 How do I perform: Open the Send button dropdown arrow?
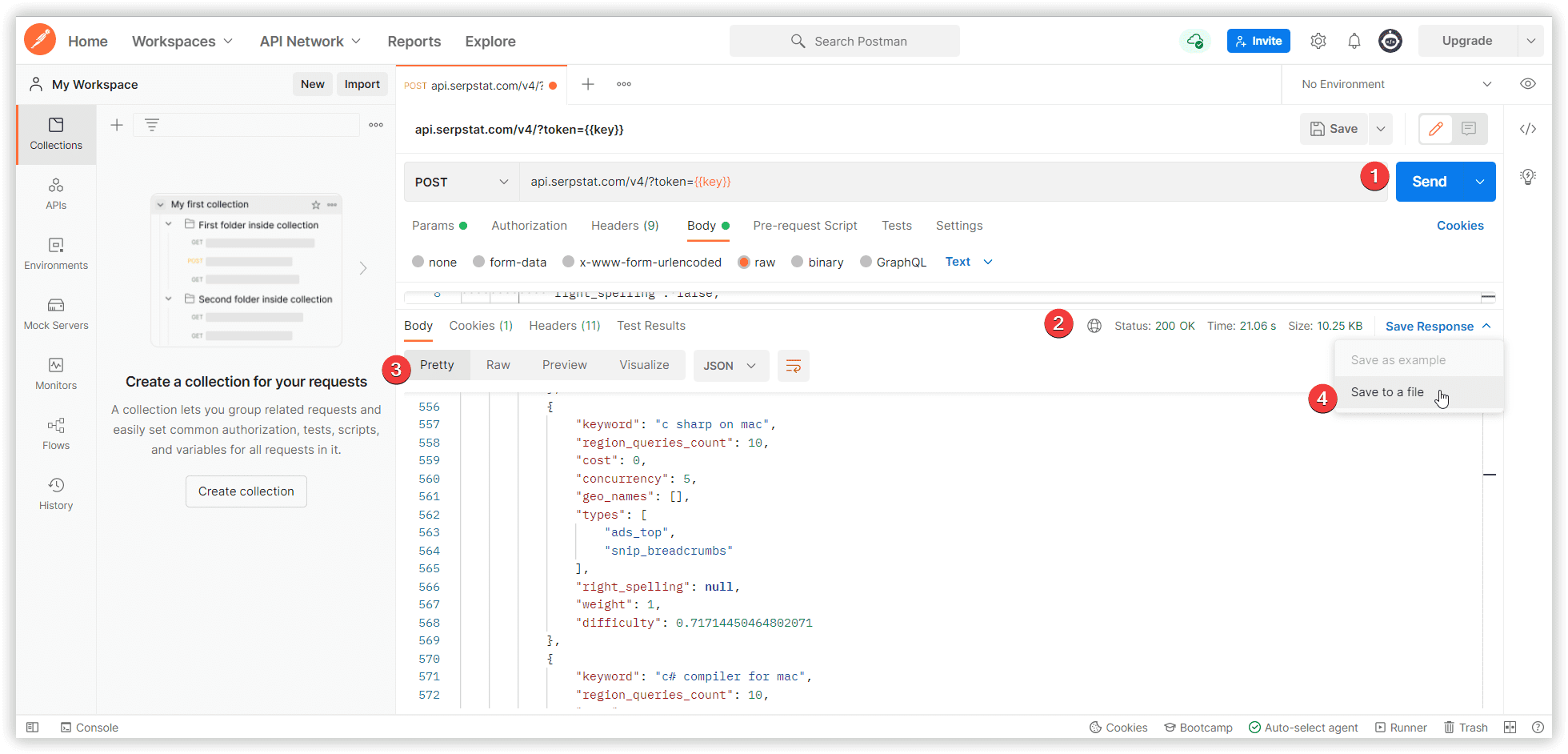click(1480, 182)
